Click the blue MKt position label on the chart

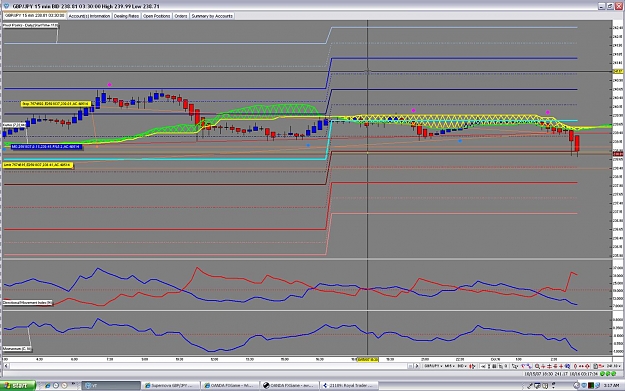[x=46, y=147]
